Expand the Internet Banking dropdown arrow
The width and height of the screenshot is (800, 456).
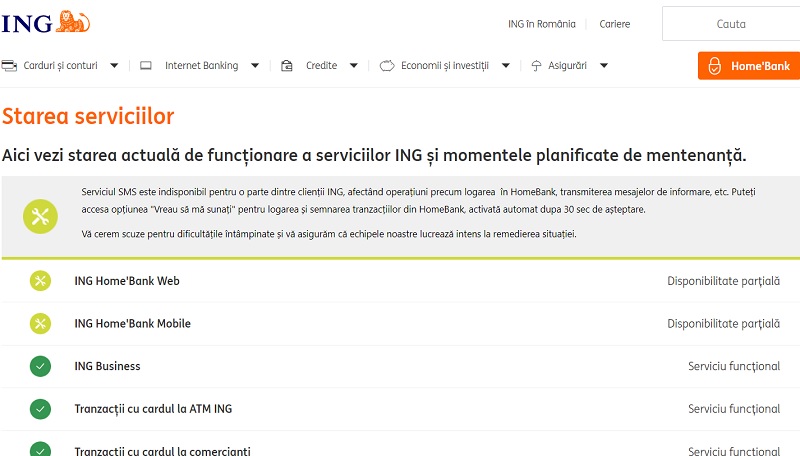point(255,65)
